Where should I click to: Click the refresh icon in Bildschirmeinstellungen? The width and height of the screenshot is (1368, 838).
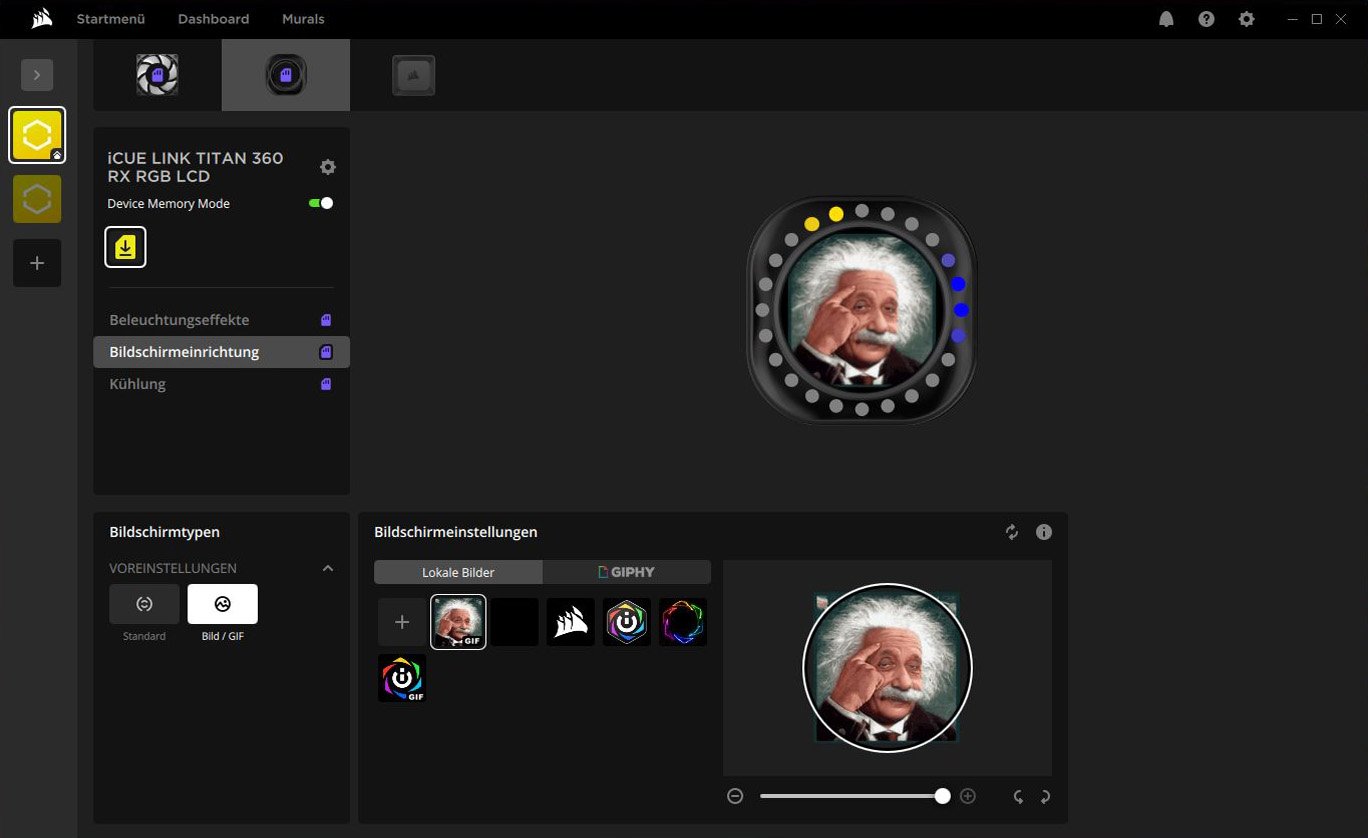(x=1012, y=532)
